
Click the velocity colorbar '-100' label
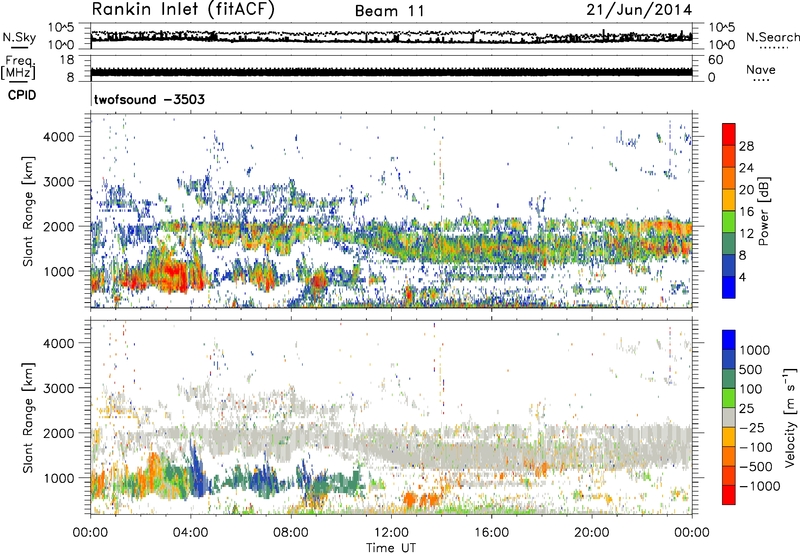tap(756, 447)
